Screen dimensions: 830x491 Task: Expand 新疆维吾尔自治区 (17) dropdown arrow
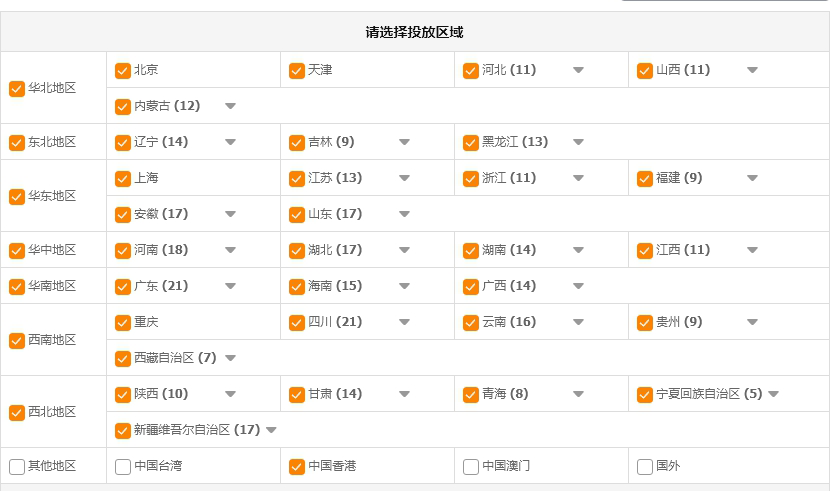coord(271,431)
